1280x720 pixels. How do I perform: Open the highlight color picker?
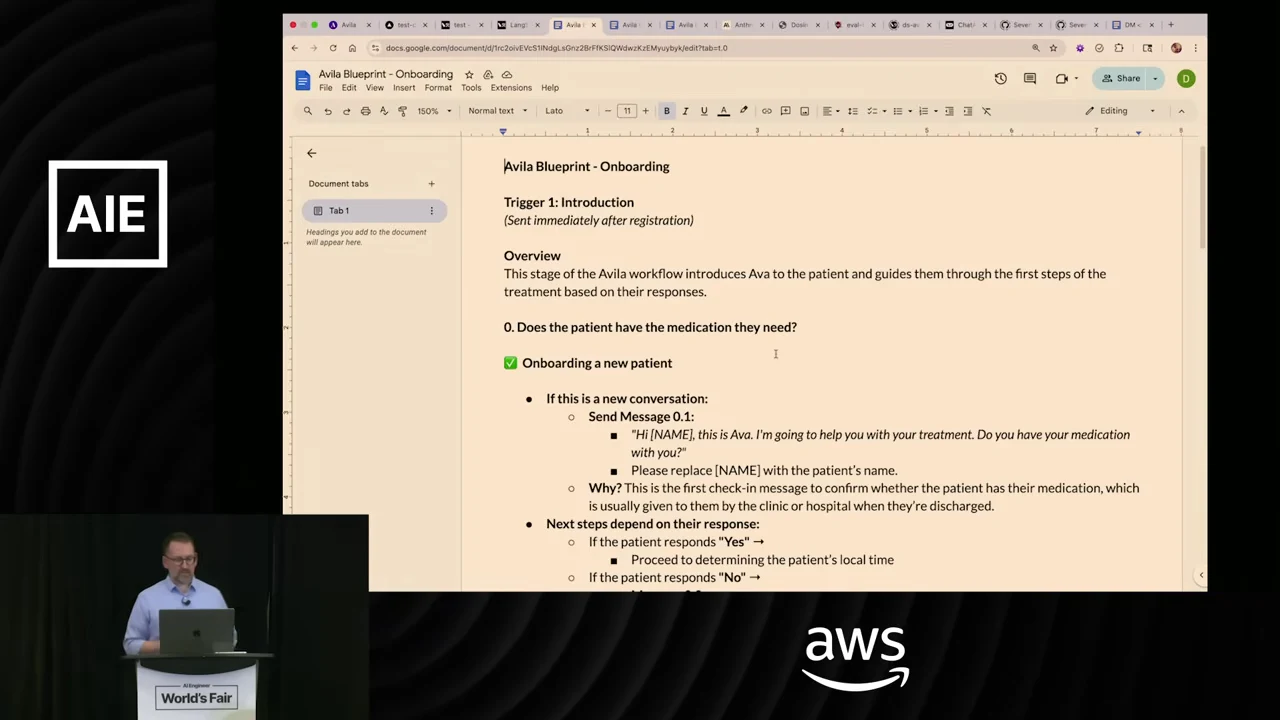[x=743, y=111]
